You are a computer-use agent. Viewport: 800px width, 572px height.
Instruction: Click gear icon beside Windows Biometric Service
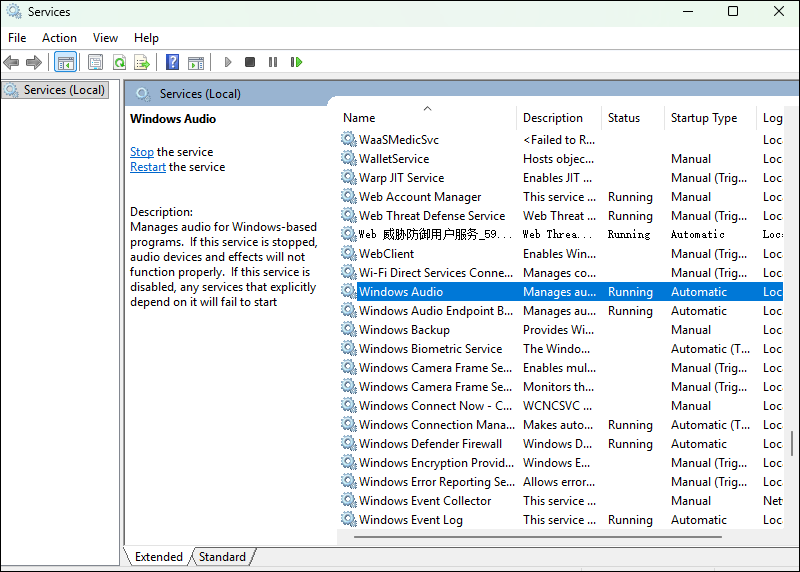348,349
